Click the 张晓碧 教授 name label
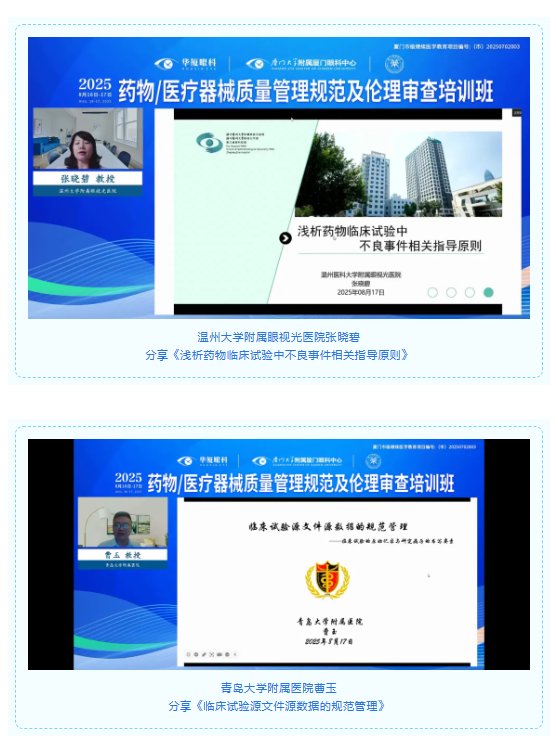The image size is (558, 755). (x=88, y=179)
